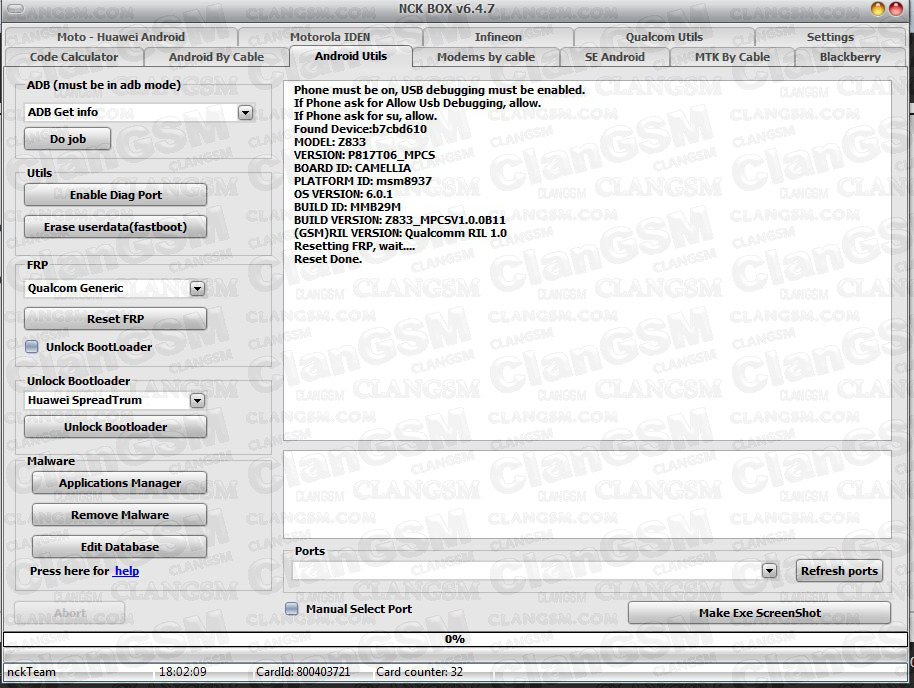The height and width of the screenshot is (688, 914).
Task: Switch to Android By Cable tab
Action: 216,57
